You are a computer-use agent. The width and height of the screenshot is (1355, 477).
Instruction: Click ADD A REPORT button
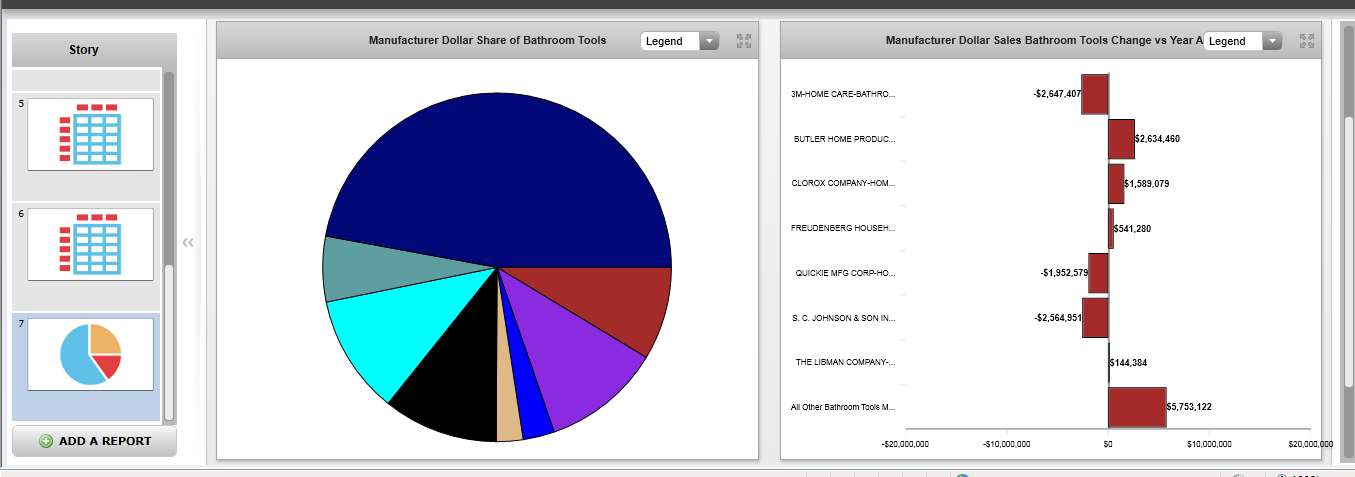pyautogui.click(x=95, y=441)
